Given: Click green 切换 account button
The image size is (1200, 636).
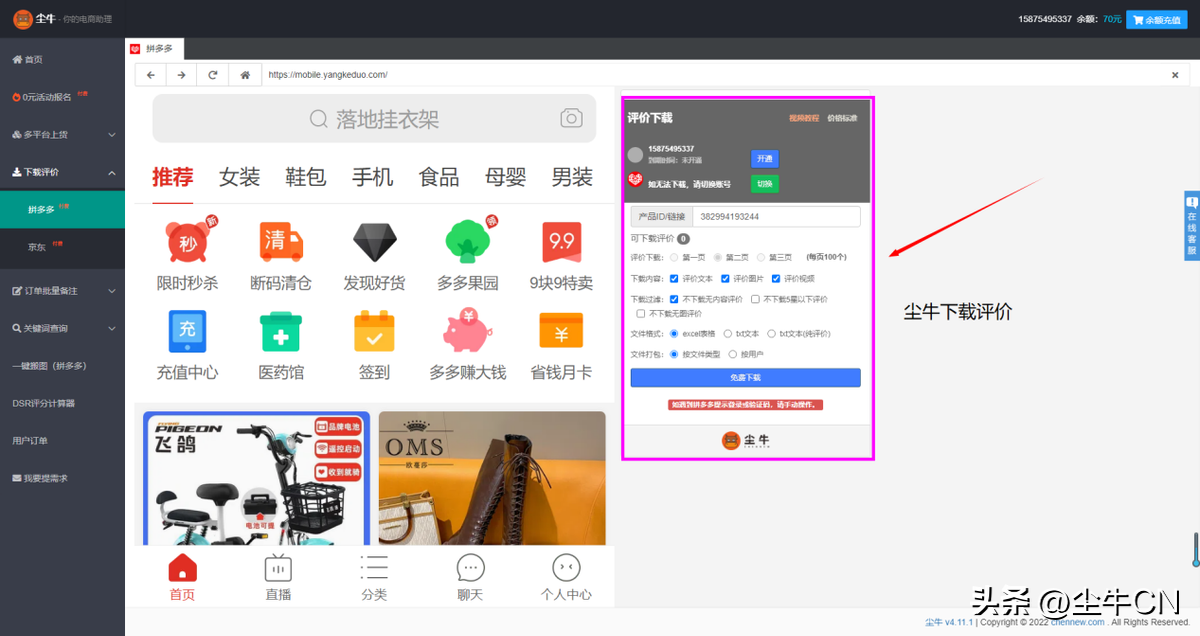Looking at the screenshot, I should [765, 184].
